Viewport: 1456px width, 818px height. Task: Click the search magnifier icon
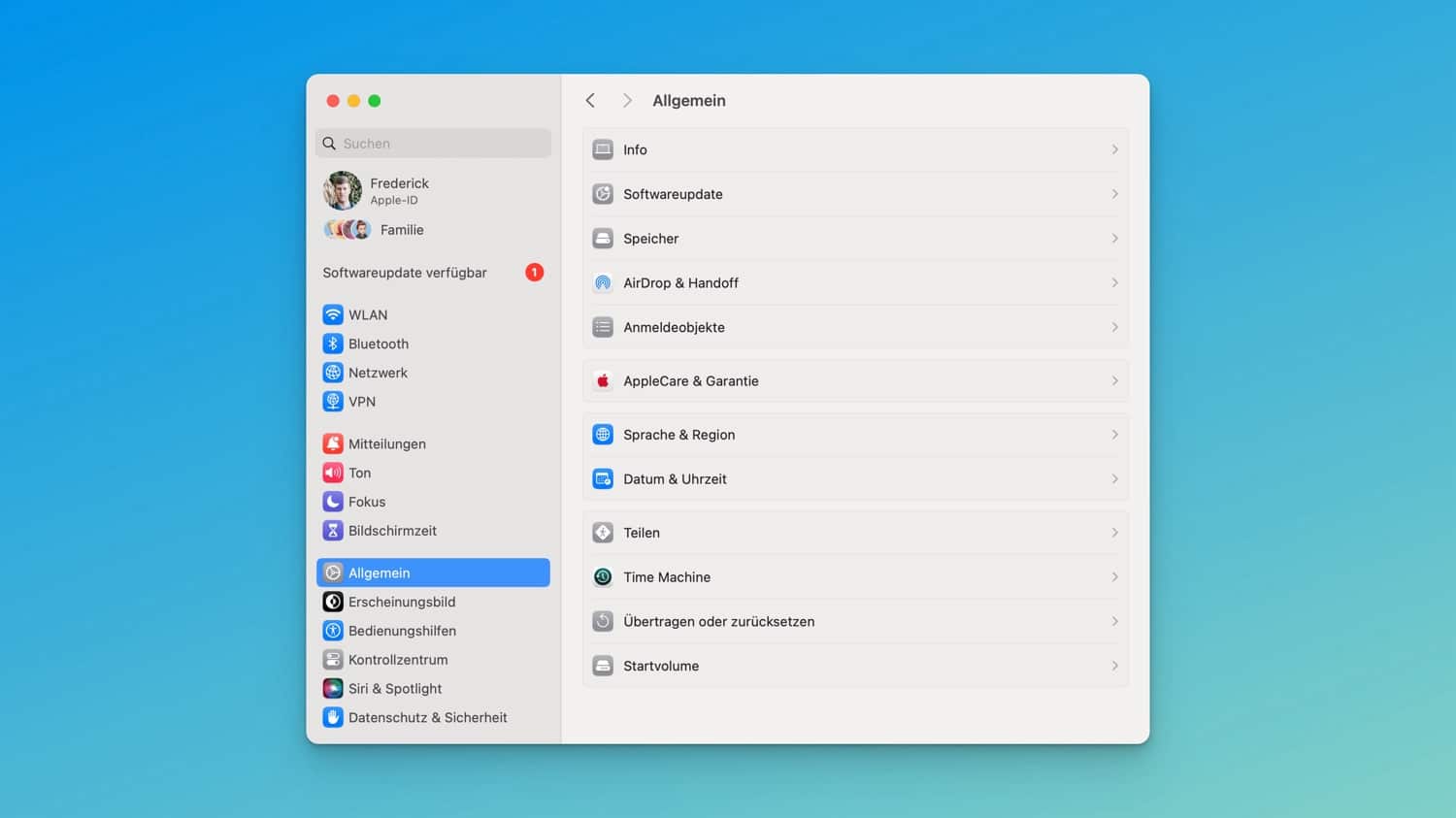(330, 144)
